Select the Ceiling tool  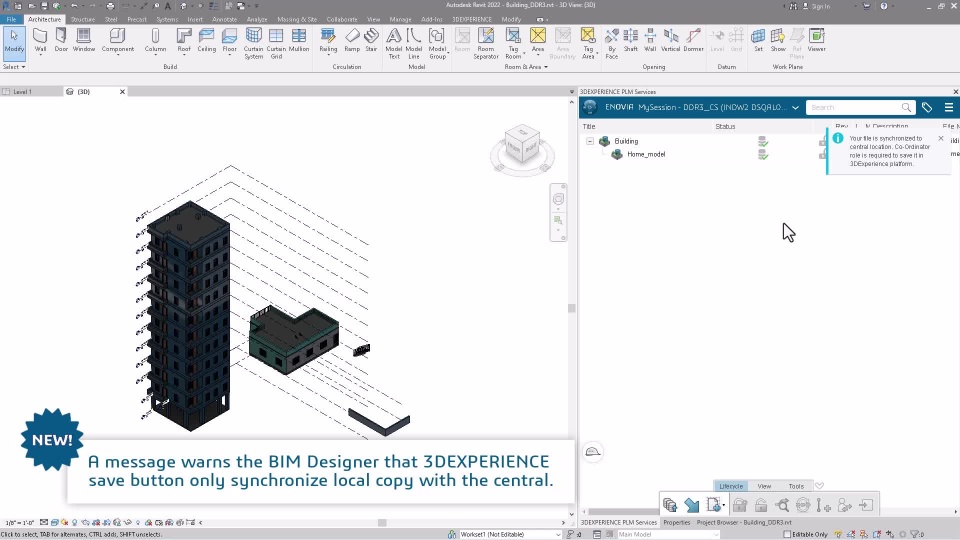click(x=207, y=40)
